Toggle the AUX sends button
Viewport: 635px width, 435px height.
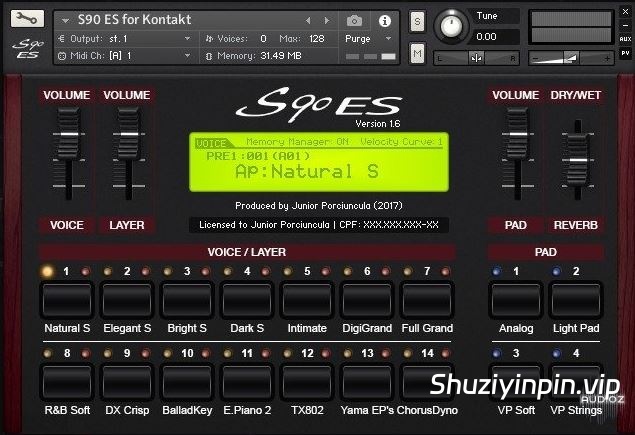click(x=625, y=39)
